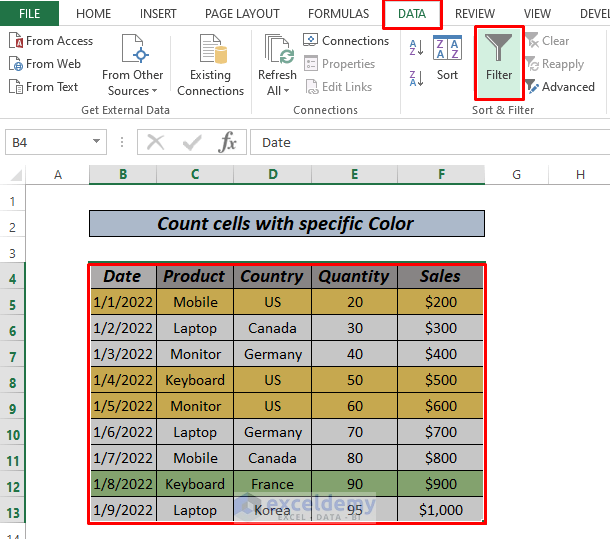Click Advanced filter option
610x539 pixels.
(x=559, y=87)
